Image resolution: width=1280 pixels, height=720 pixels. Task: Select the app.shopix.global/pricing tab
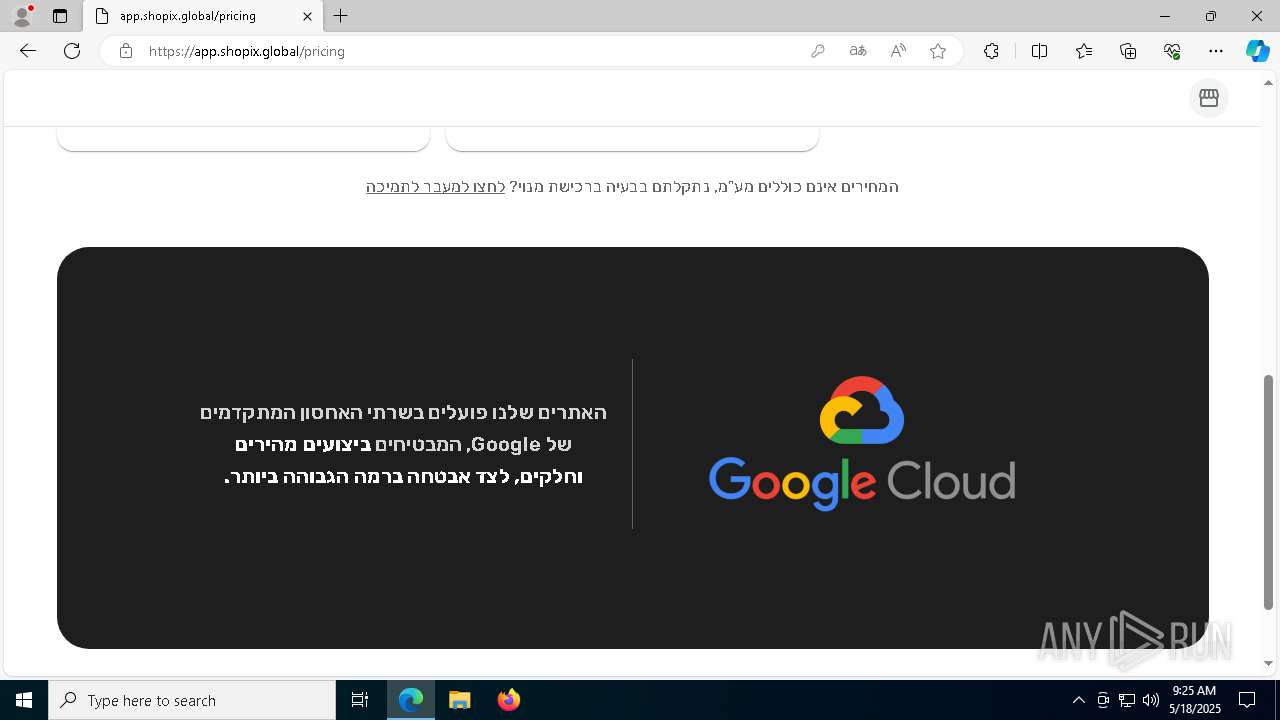(203, 16)
